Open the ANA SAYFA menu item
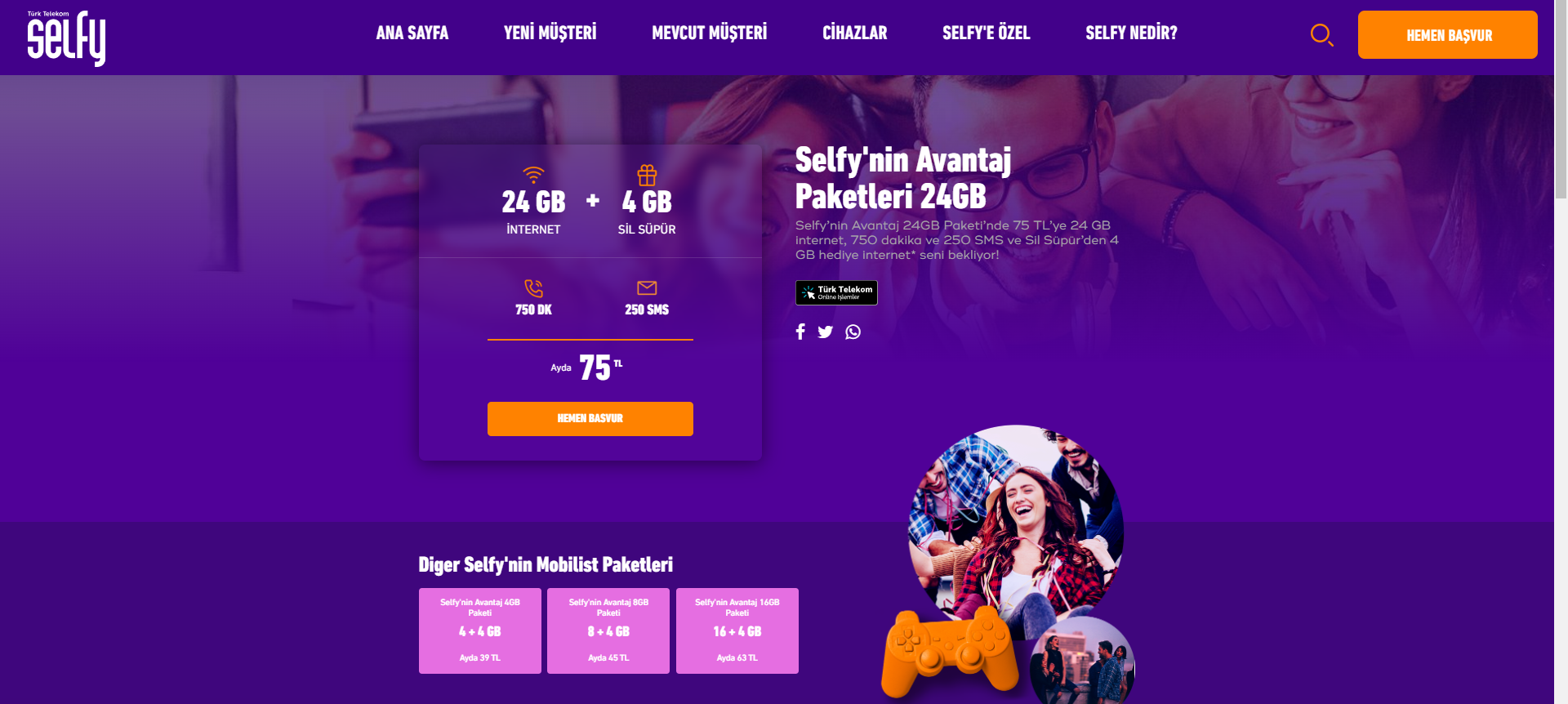This screenshot has height=704, width=1568. (x=412, y=33)
